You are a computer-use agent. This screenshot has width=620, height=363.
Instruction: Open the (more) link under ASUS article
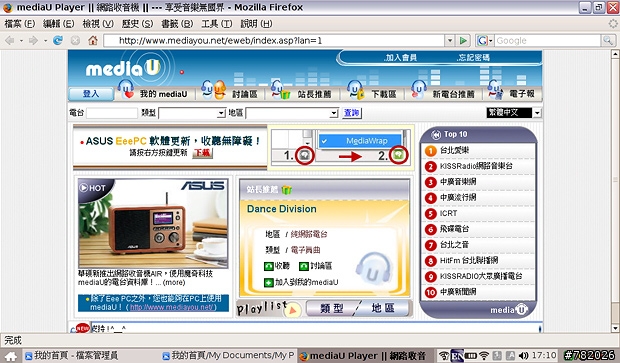tap(174, 283)
